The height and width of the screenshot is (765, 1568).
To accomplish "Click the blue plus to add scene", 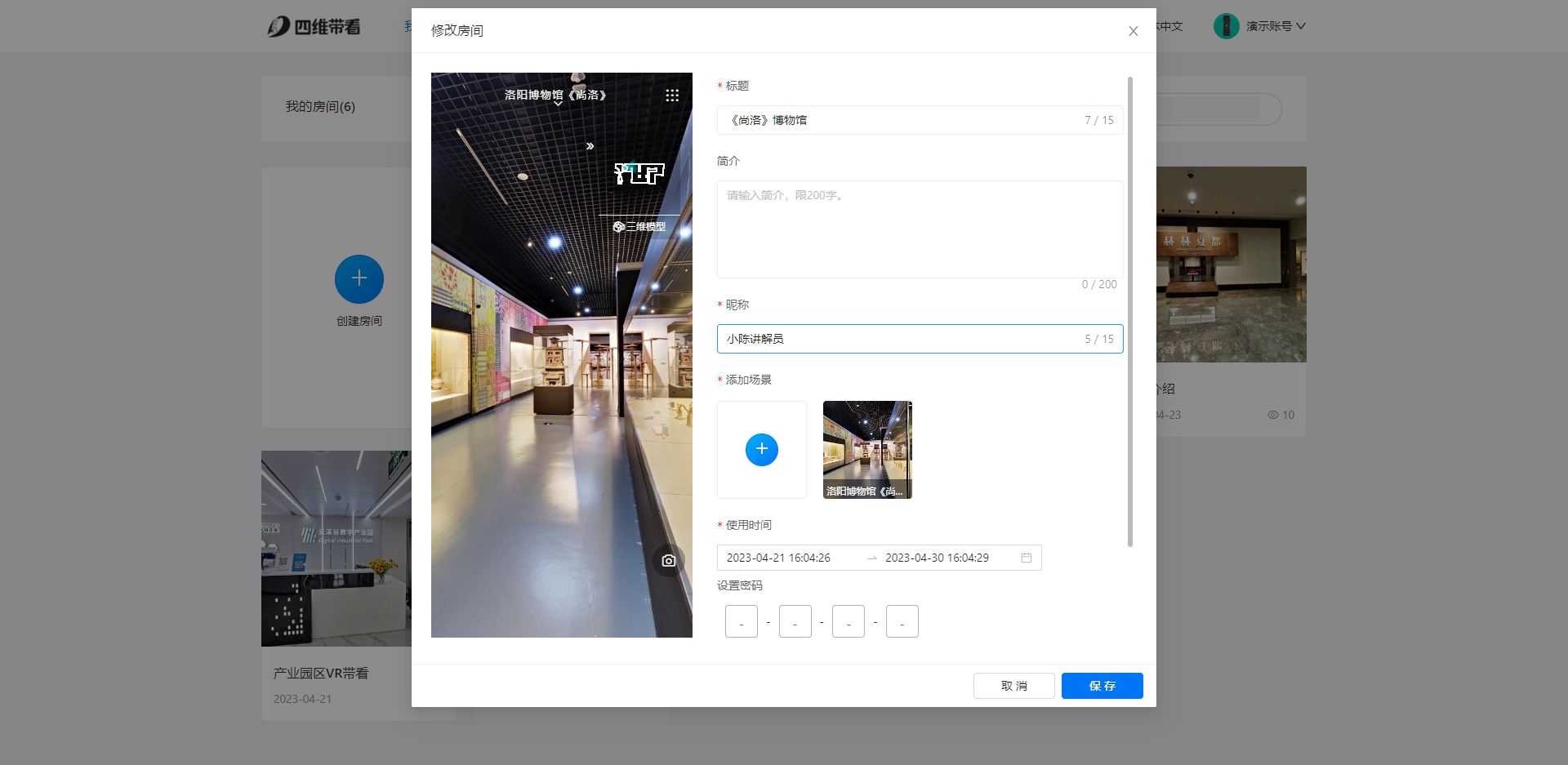I will tap(761, 450).
